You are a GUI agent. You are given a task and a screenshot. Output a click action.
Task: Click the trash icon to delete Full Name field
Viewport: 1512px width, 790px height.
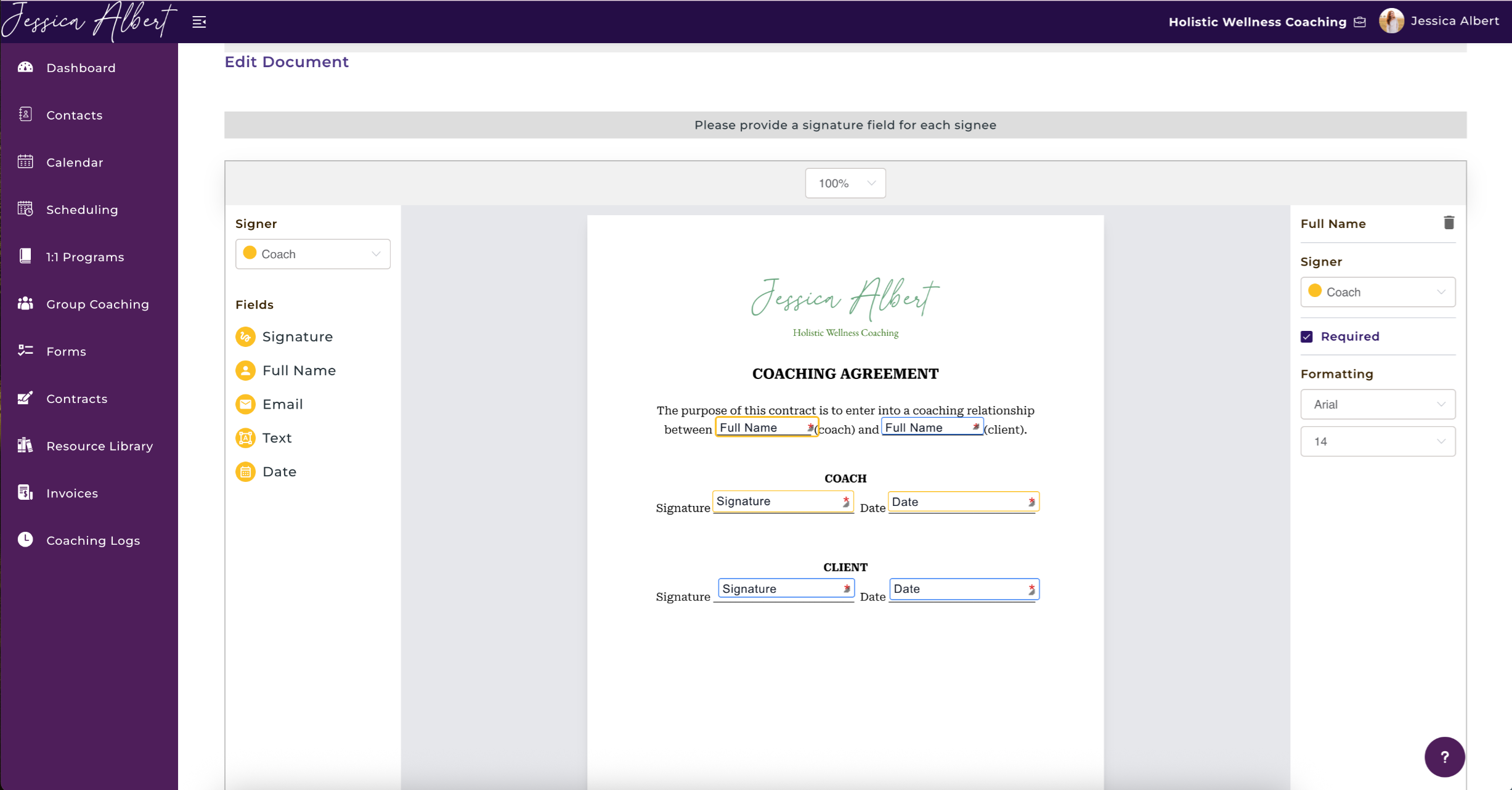tap(1449, 223)
